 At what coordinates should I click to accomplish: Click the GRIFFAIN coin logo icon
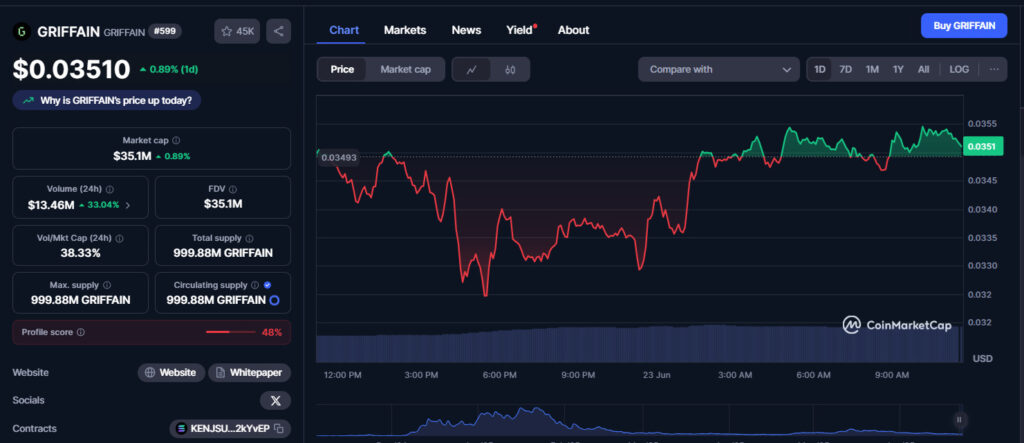pos(22,31)
